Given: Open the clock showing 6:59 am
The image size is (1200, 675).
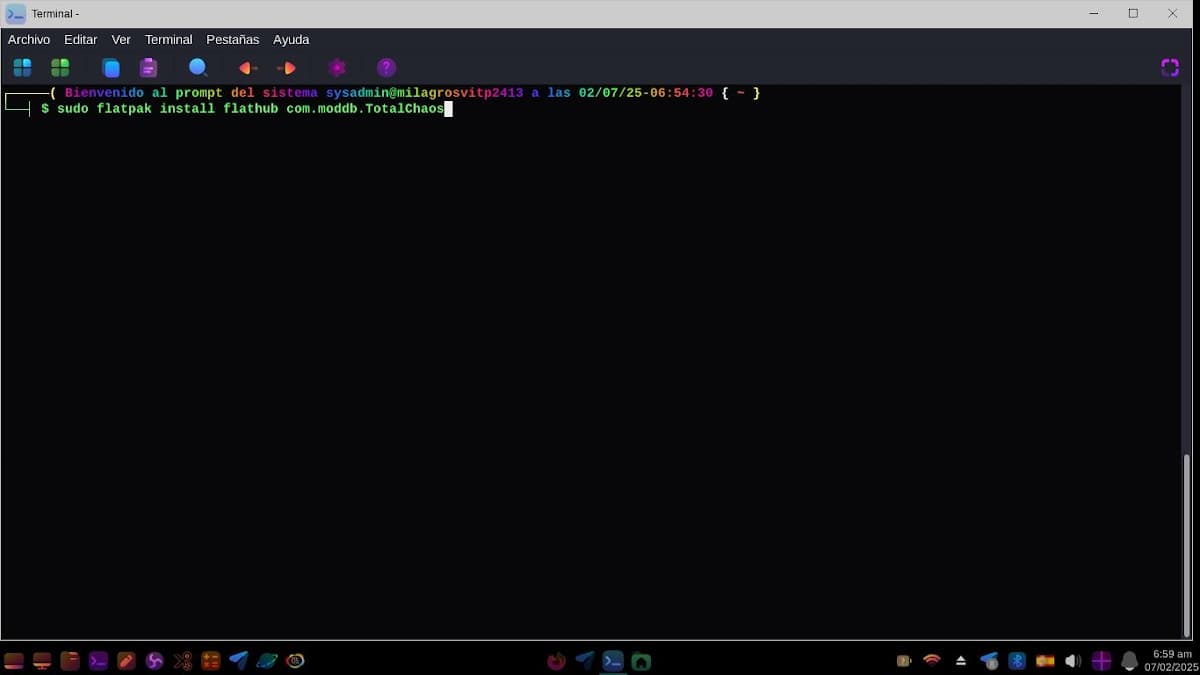Looking at the screenshot, I should tap(1171, 660).
